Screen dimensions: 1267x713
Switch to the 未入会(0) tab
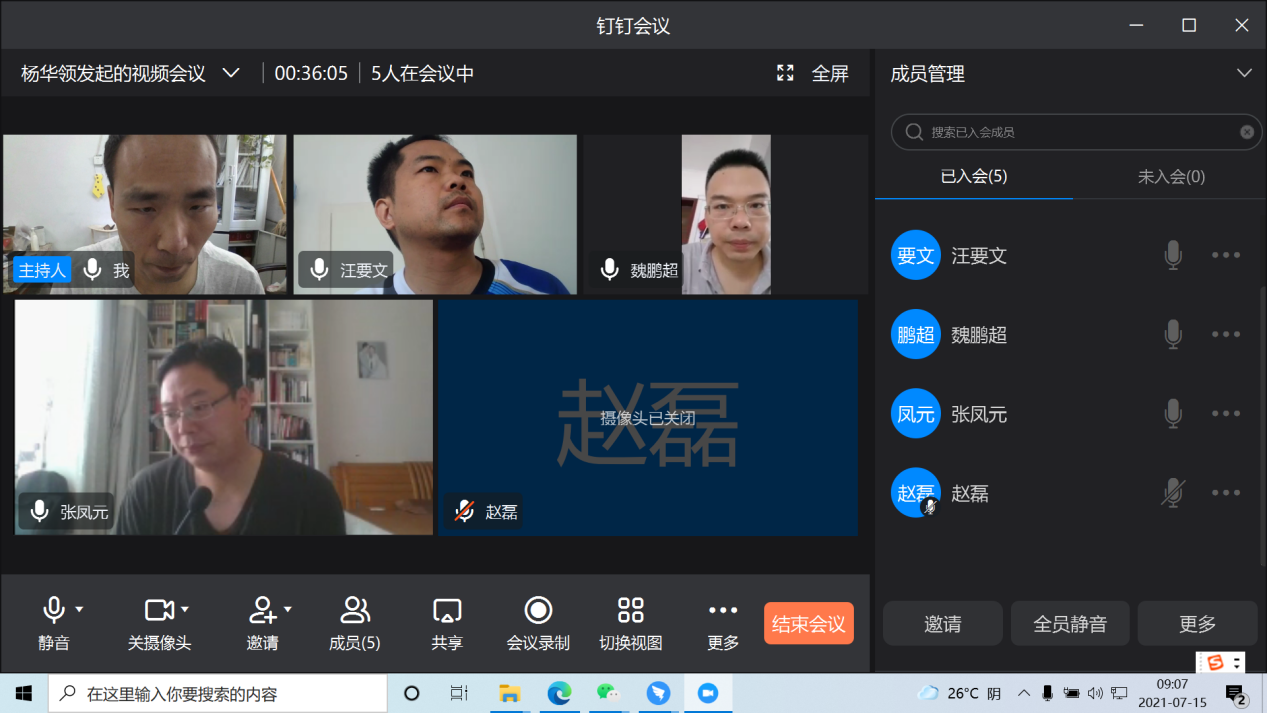click(x=1171, y=176)
